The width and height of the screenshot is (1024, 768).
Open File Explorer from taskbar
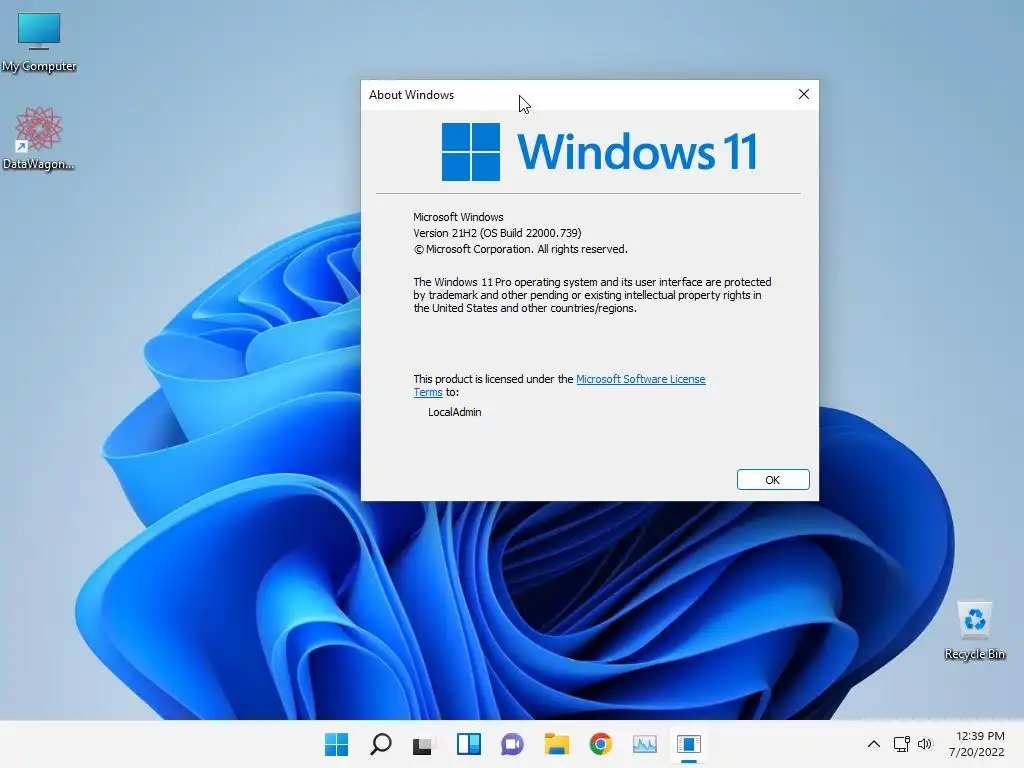(556, 744)
